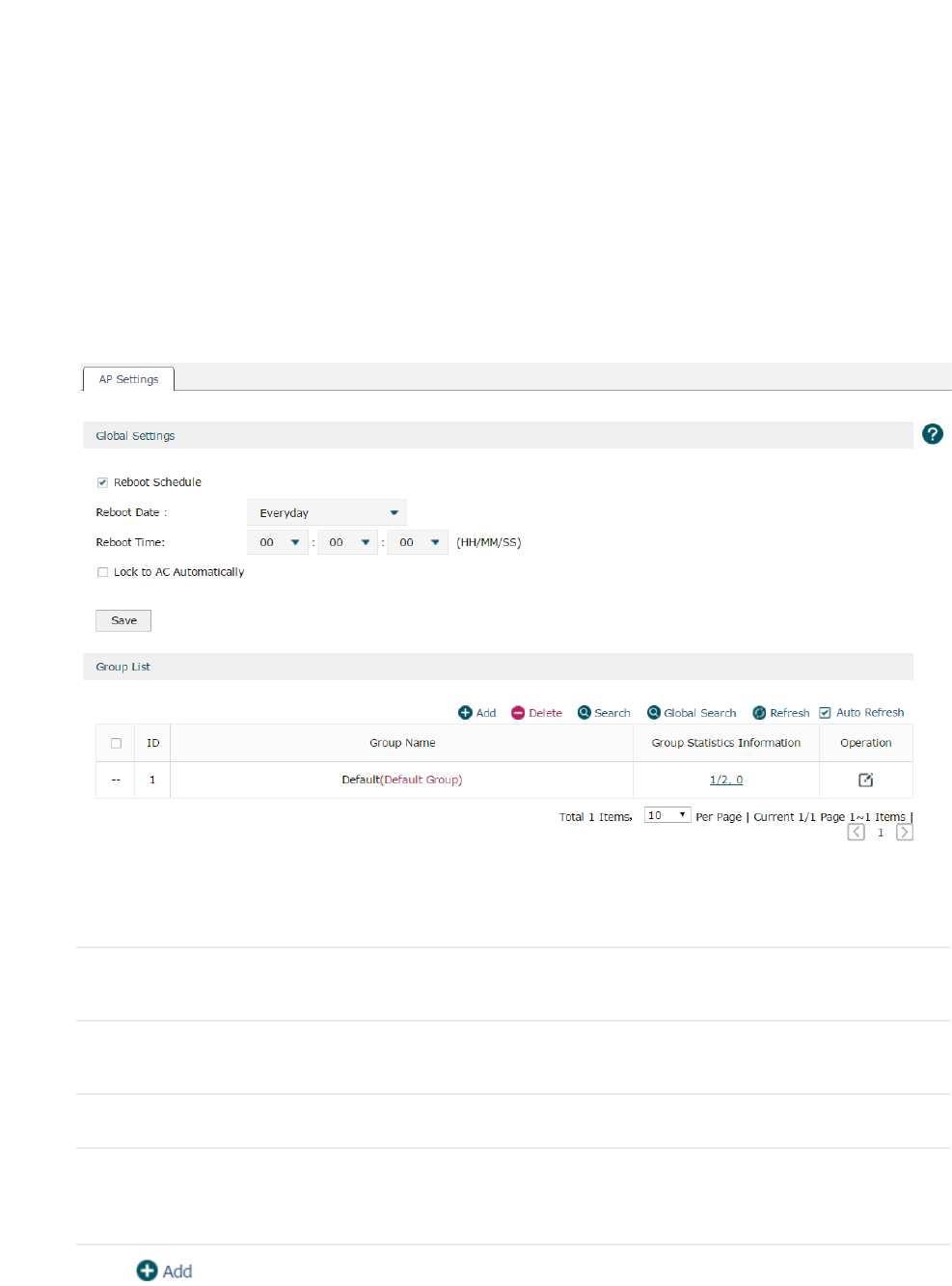Edit the Default group via Operation icon
Viewport: 952px width, 1286px height.
click(x=866, y=780)
